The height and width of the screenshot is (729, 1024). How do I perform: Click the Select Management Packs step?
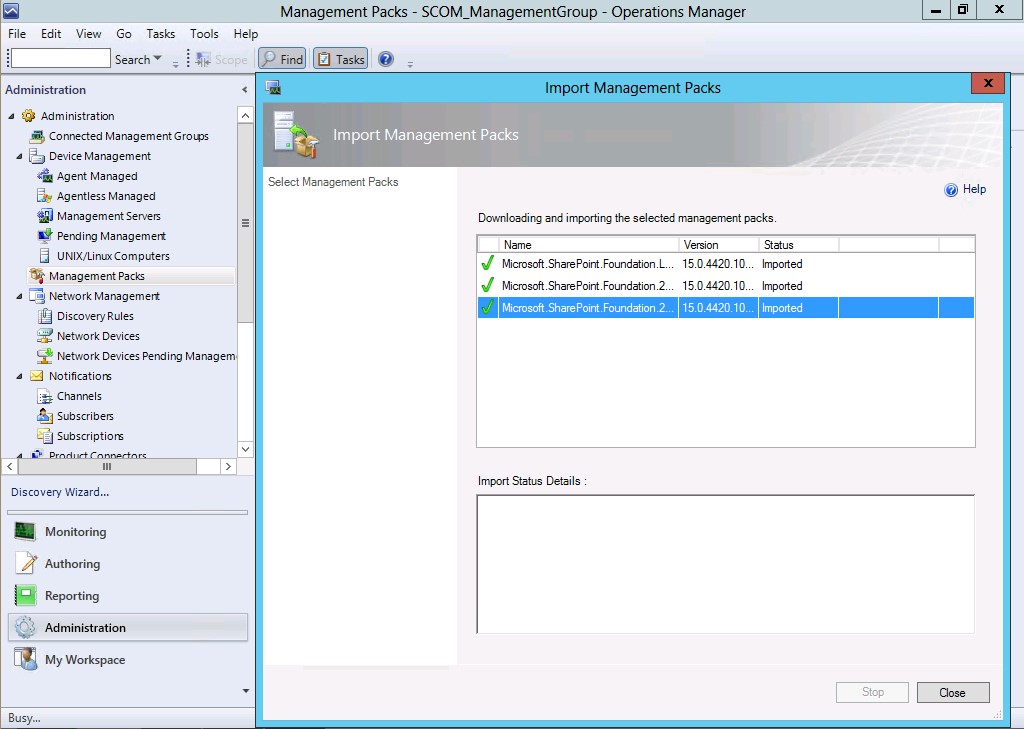point(333,182)
